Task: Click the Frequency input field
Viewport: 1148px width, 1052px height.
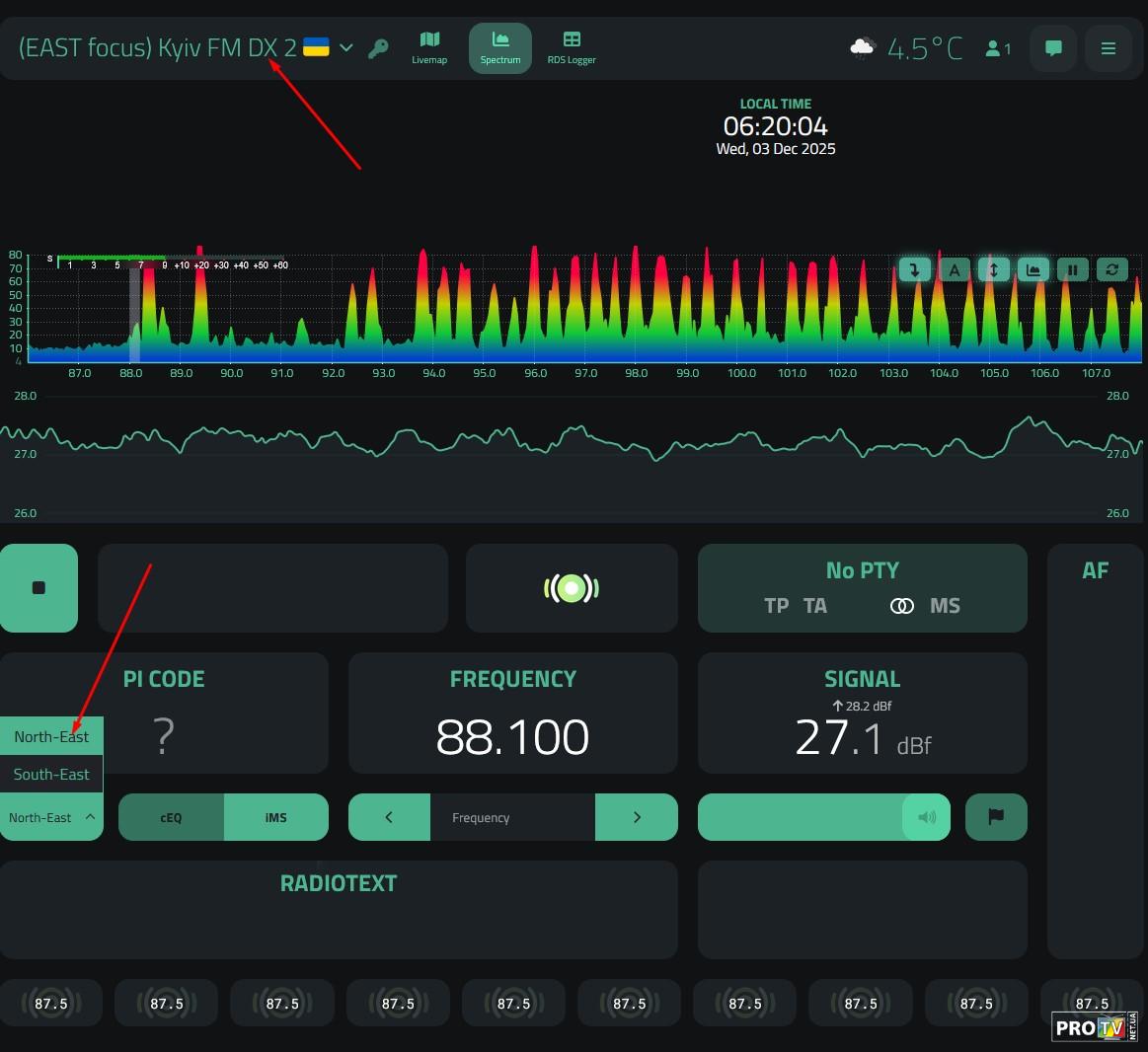Action: [x=512, y=817]
